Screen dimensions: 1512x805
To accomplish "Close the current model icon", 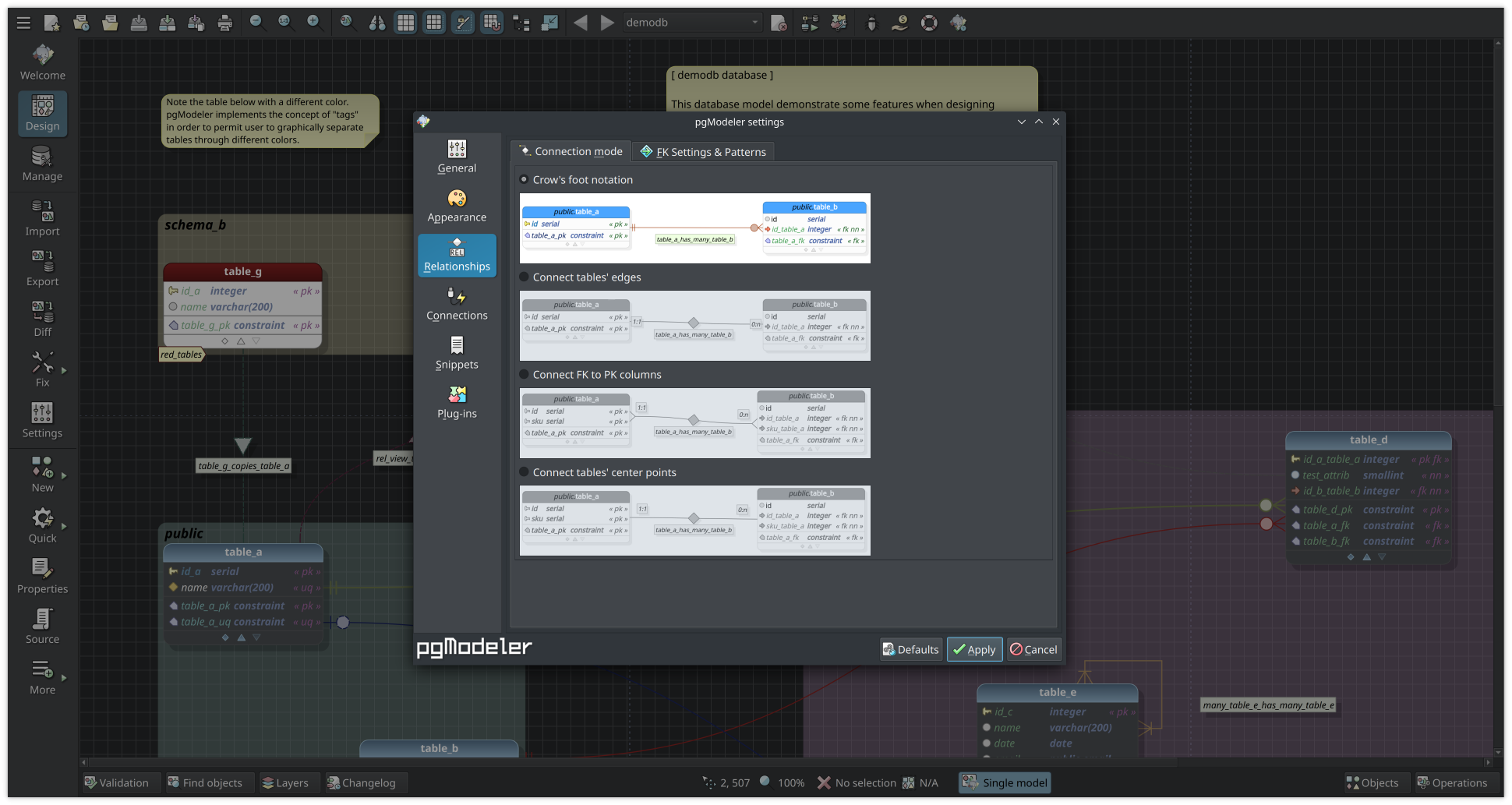I will [779, 23].
